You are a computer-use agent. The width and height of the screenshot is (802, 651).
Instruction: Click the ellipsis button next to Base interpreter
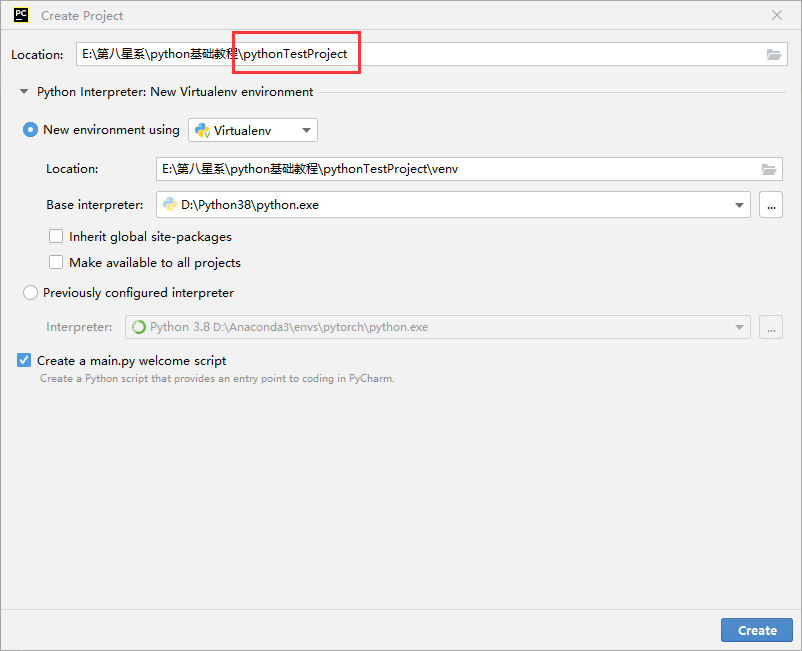click(771, 205)
